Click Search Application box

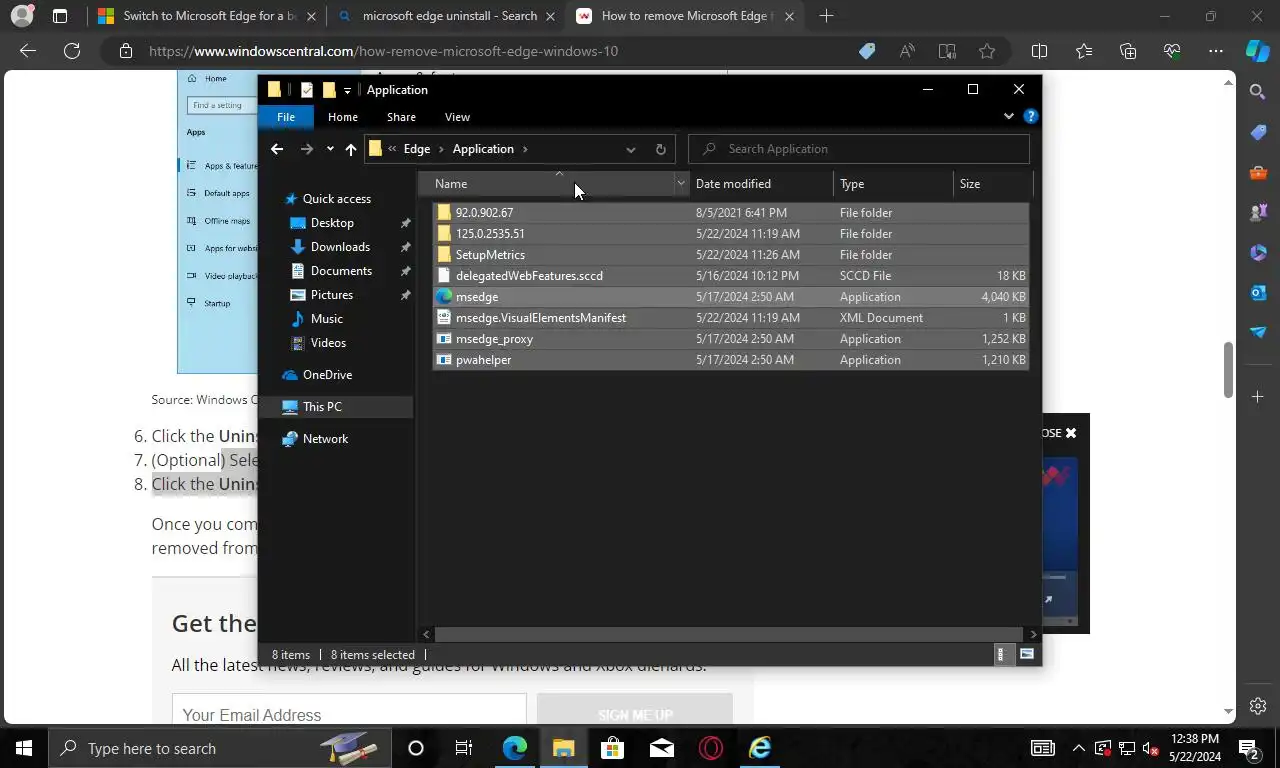[859, 149]
